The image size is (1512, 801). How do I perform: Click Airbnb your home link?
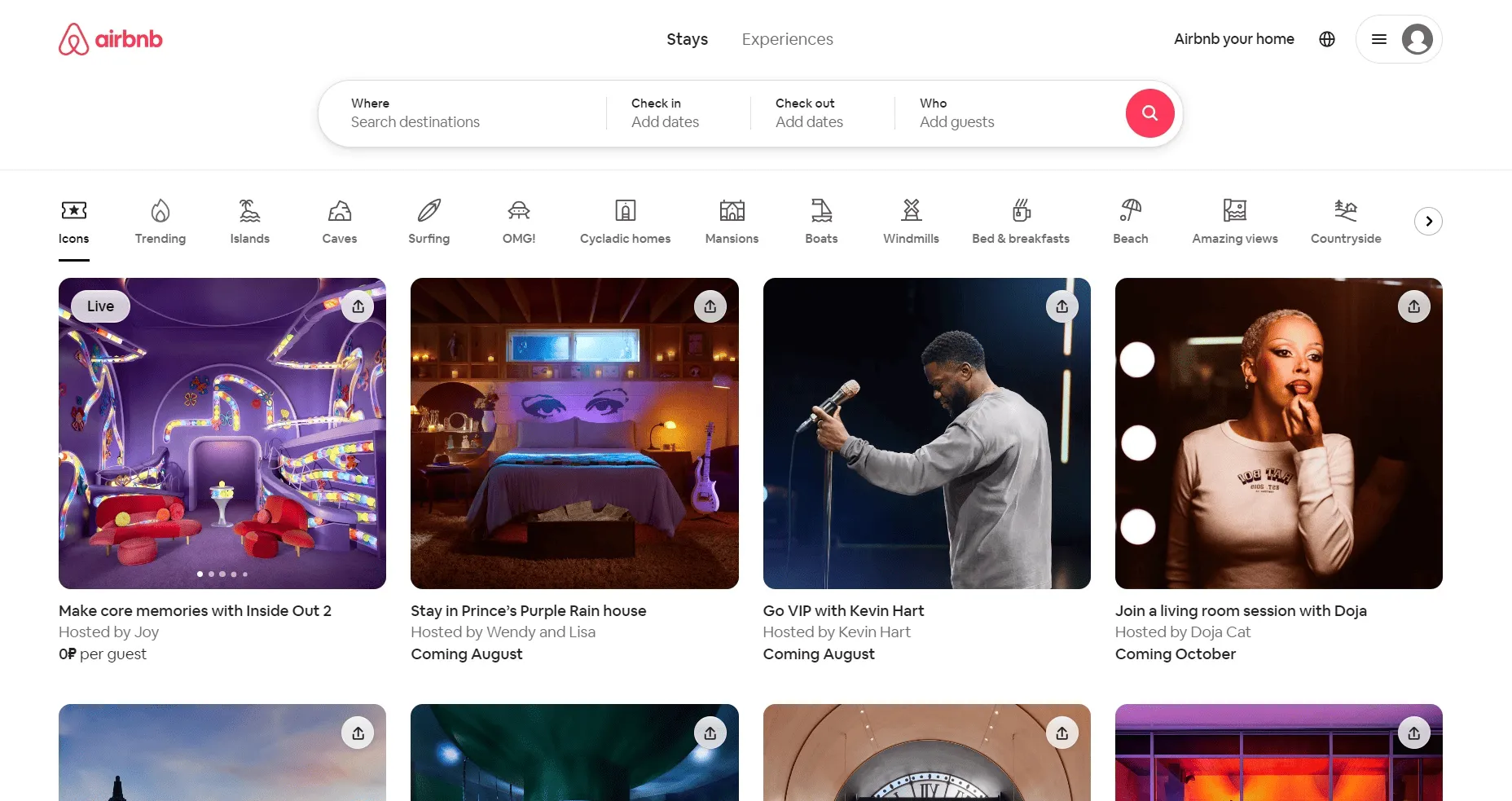(1233, 39)
